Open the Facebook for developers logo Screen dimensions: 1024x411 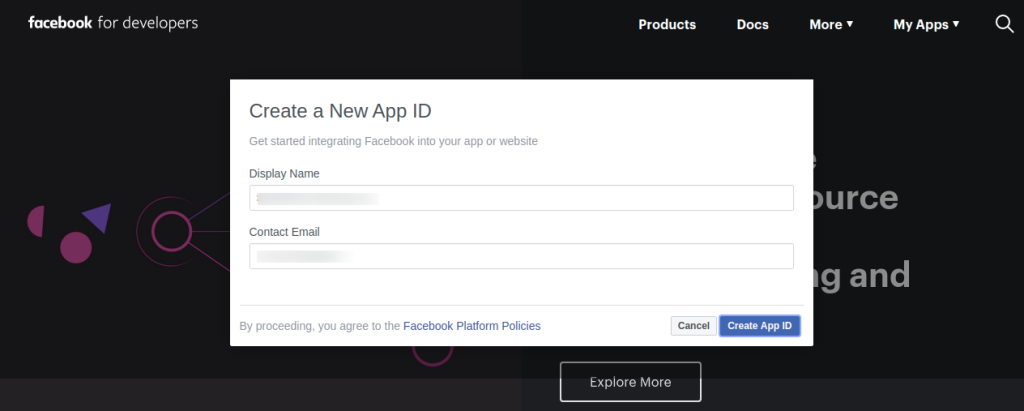coord(113,24)
